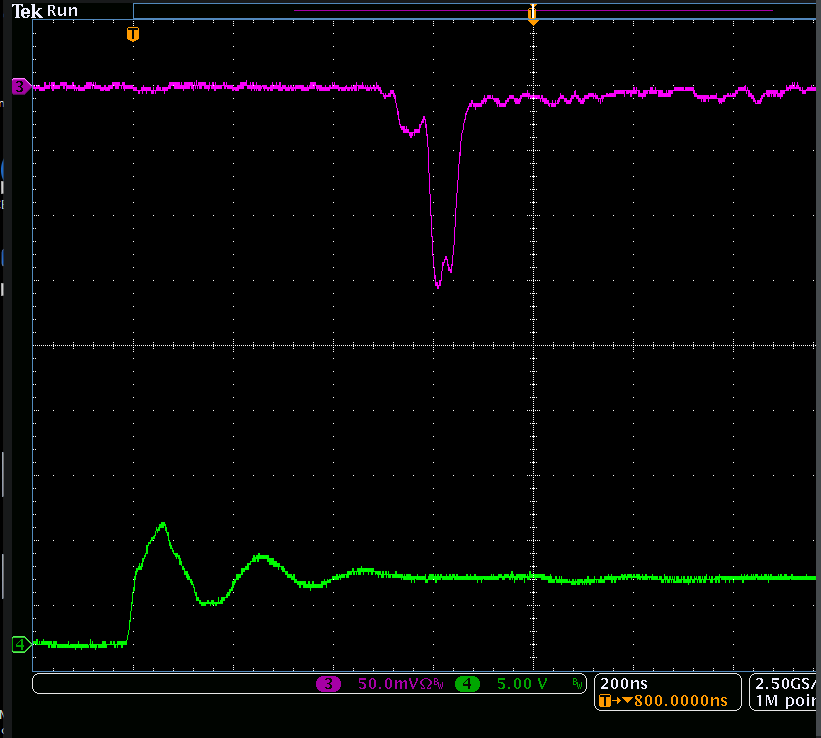Click the Run acquisition status label
Image resolution: width=821 pixels, height=738 pixels.
click(x=62, y=11)
